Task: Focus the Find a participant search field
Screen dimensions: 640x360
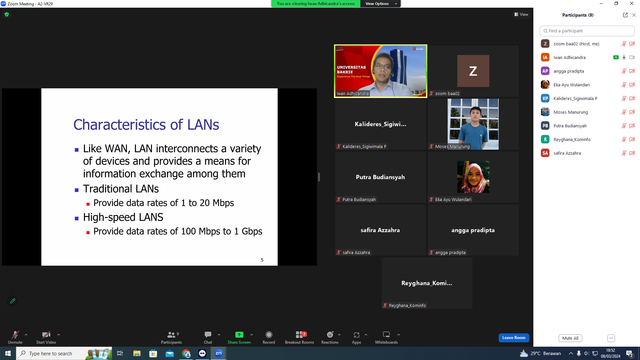Action: coord(587,31)
